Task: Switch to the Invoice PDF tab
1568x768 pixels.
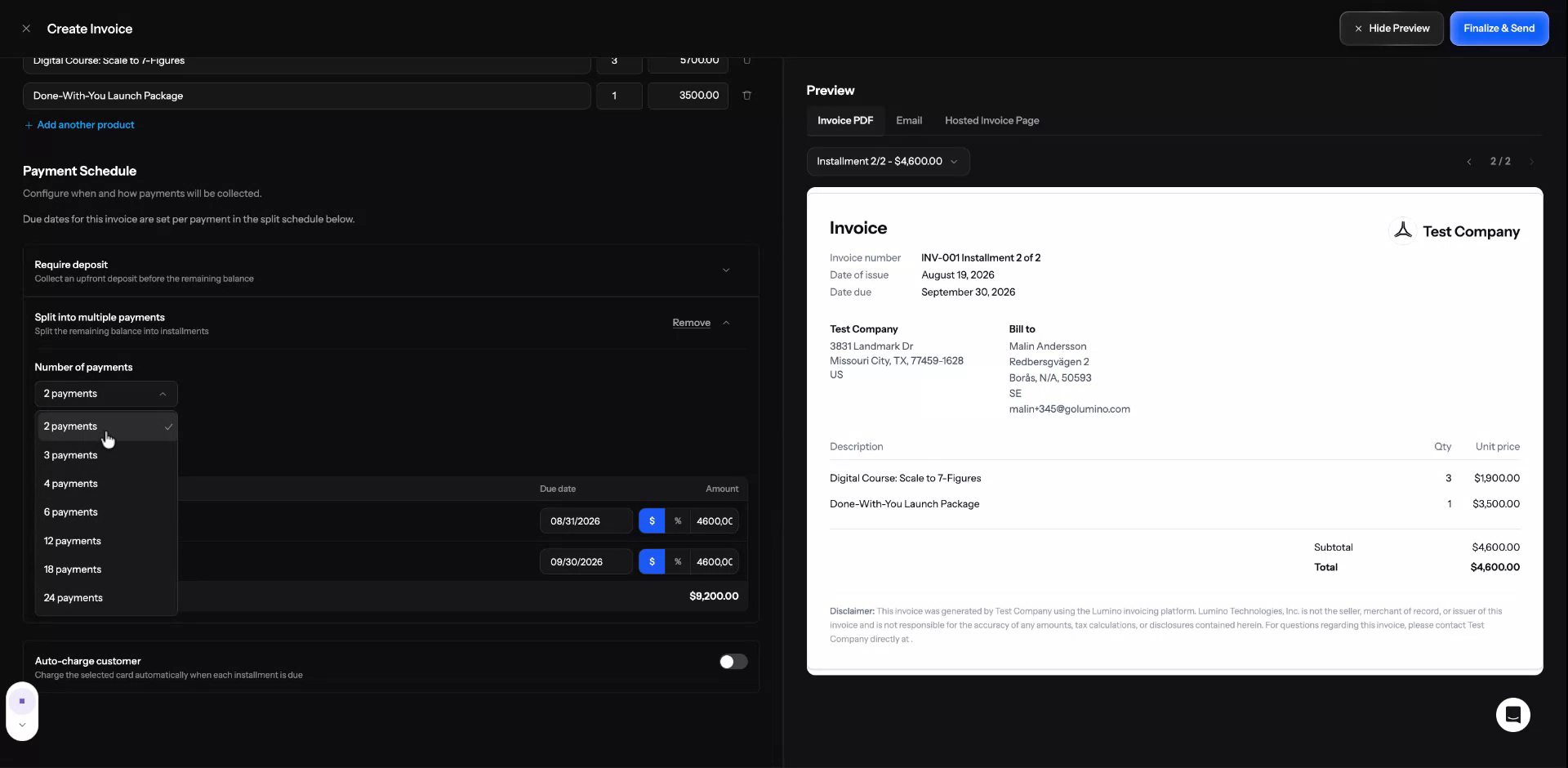Action: coord(845,121)
